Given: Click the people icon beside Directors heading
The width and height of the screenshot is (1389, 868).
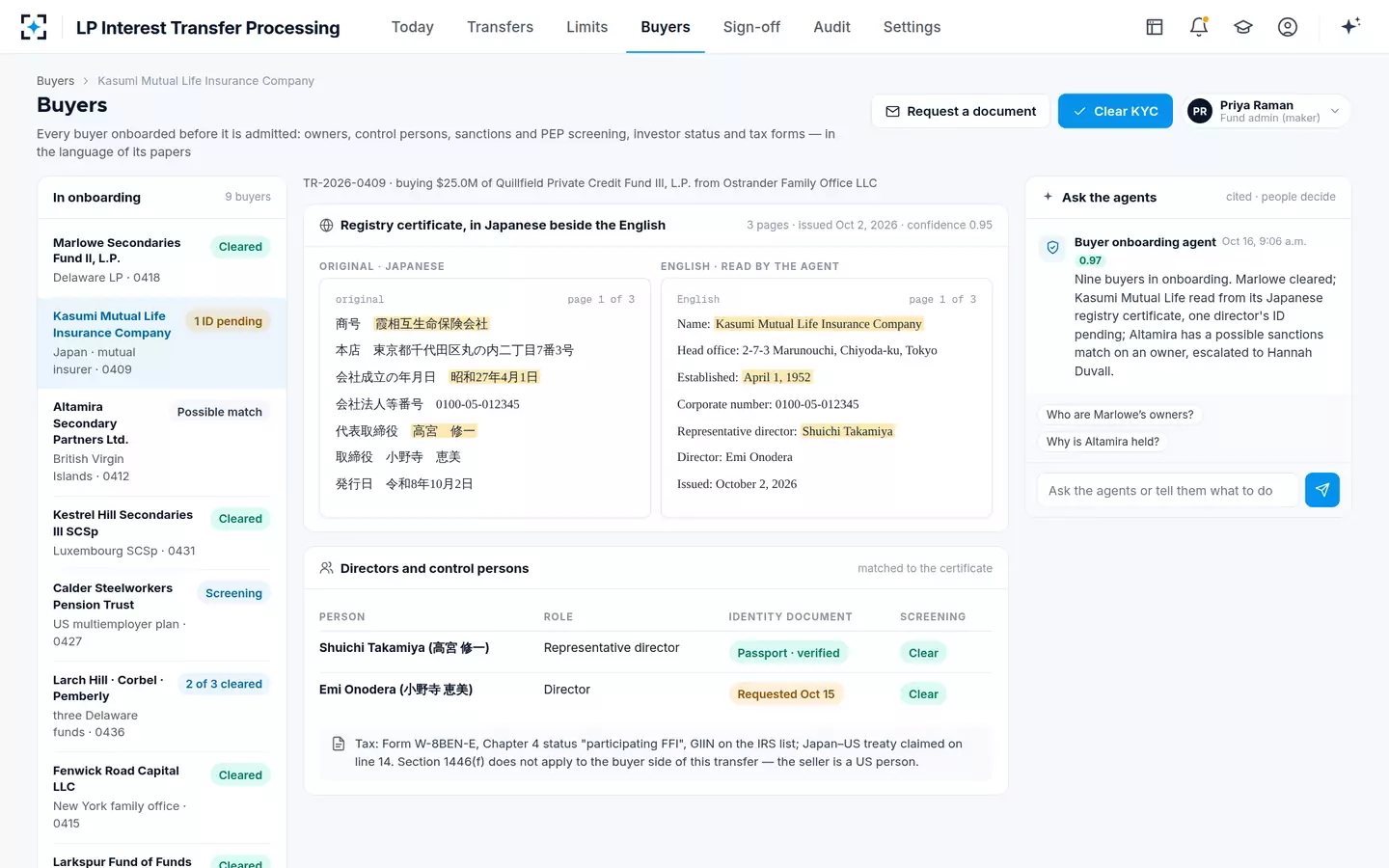Looking at the screenshot, I should (327, 568).
